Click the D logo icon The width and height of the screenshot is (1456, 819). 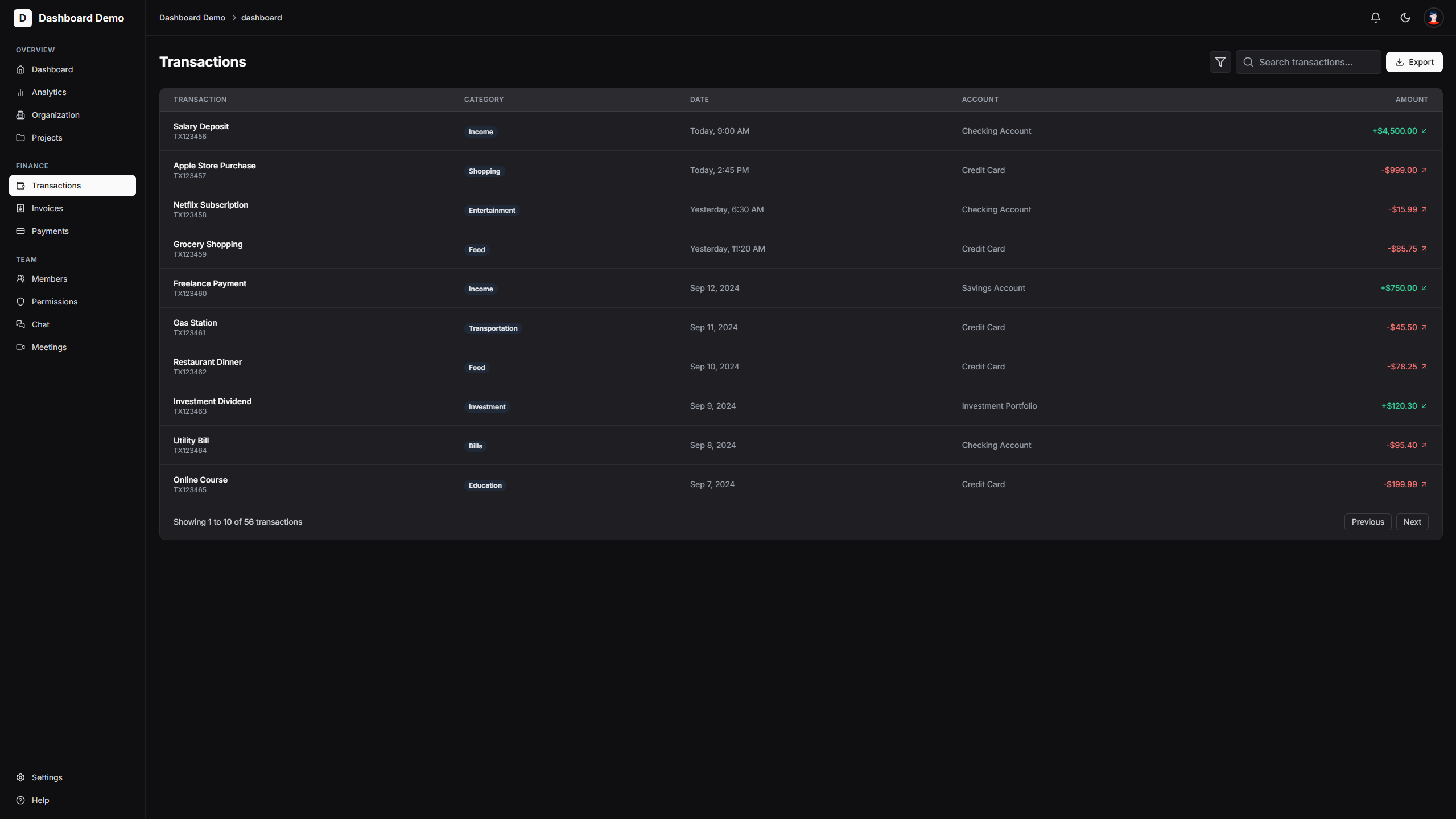22,18
